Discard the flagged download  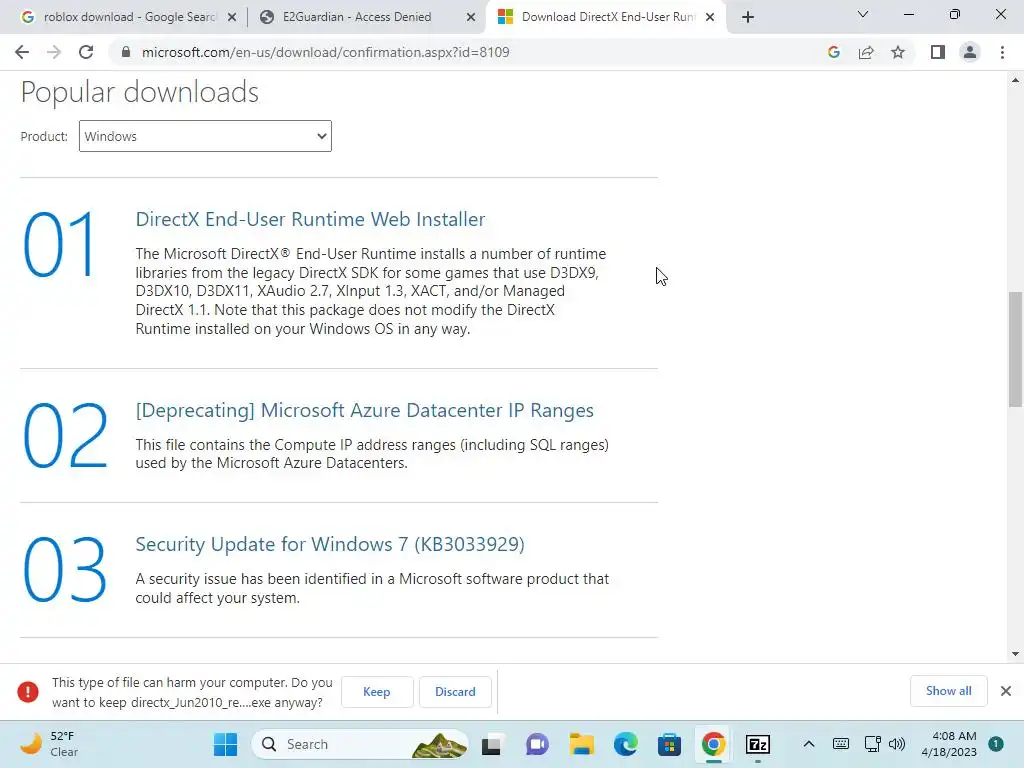point(455,692)
